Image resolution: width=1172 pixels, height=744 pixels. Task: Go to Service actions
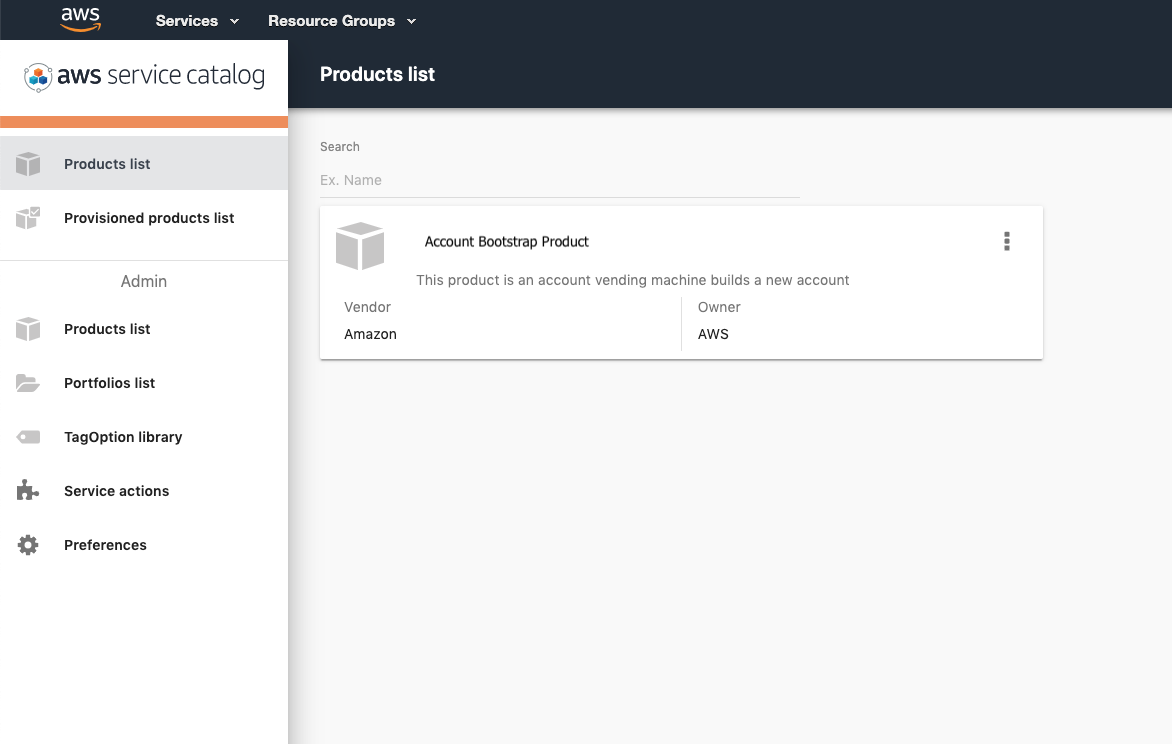tap(144, 491)
